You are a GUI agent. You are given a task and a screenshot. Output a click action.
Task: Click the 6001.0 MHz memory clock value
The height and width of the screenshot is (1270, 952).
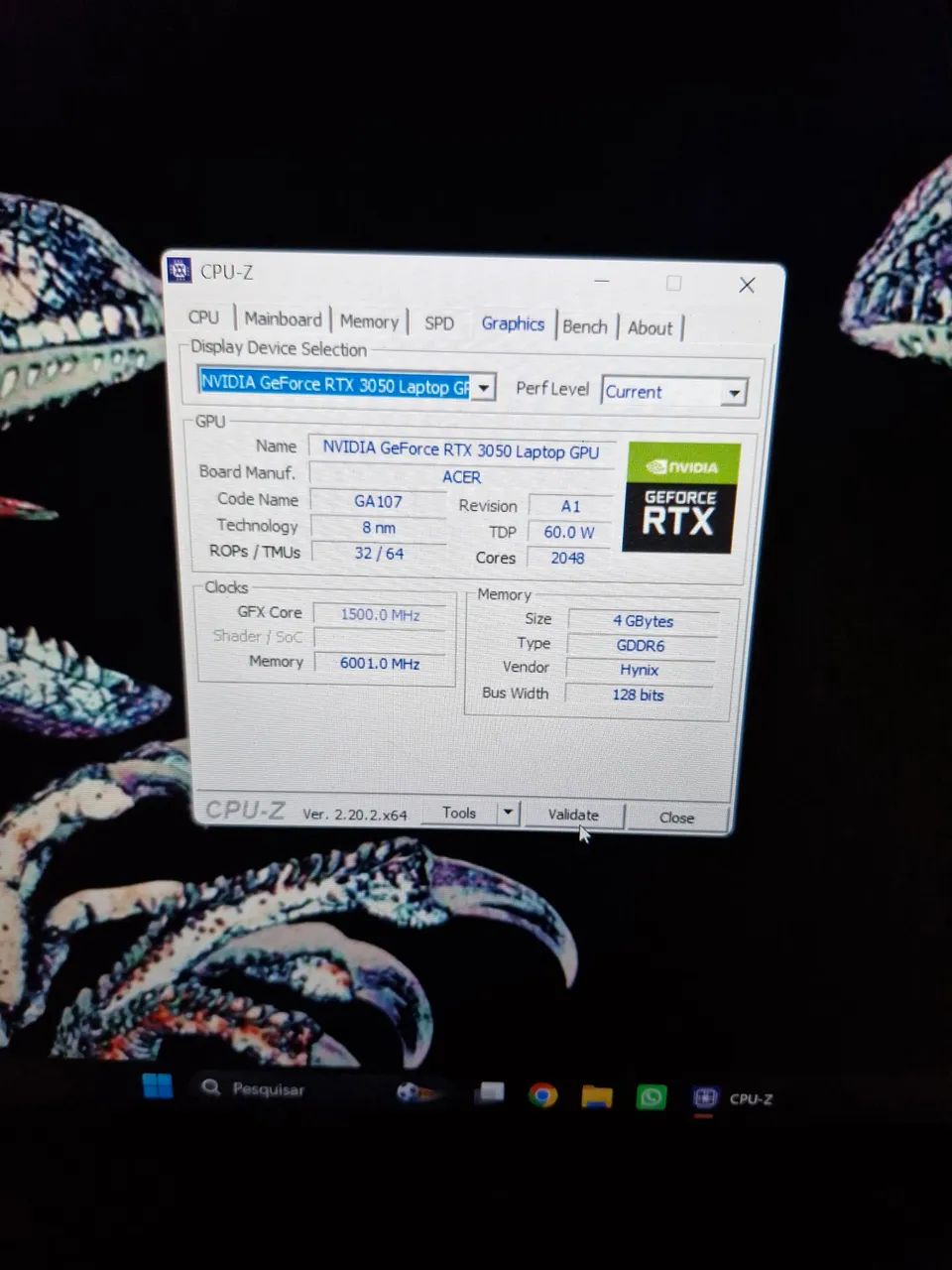pyautogui.click(x=380, y=663)
